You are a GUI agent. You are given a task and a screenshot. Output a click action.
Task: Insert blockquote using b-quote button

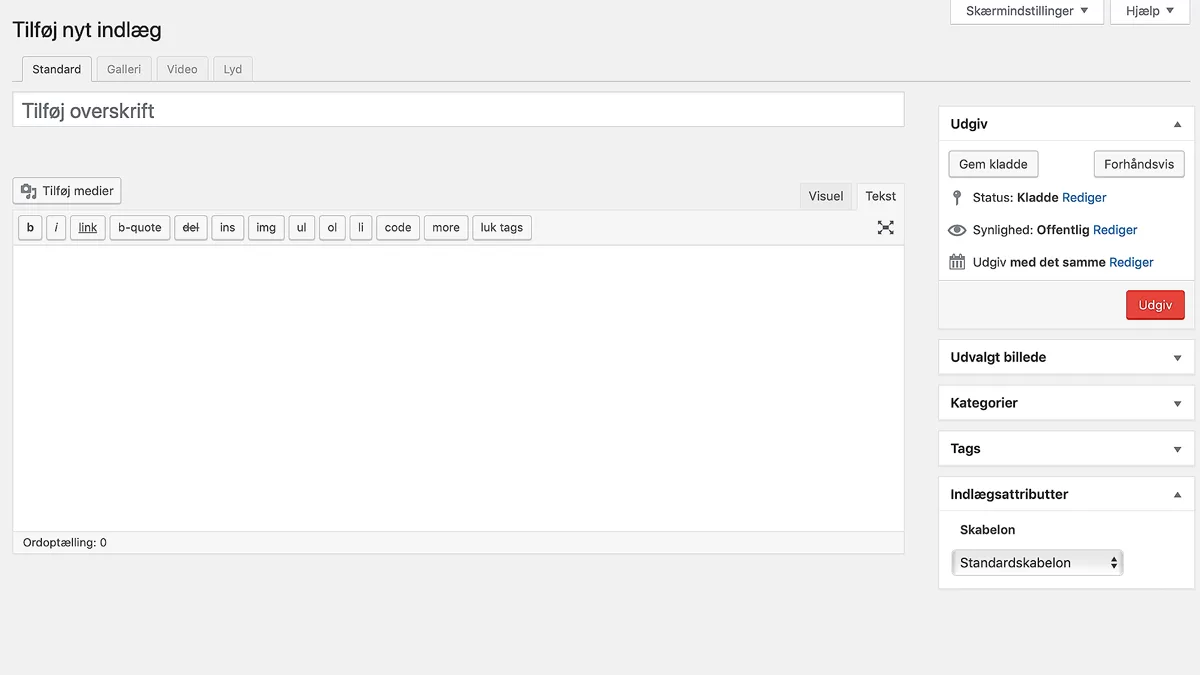click(x=139, y=228)
